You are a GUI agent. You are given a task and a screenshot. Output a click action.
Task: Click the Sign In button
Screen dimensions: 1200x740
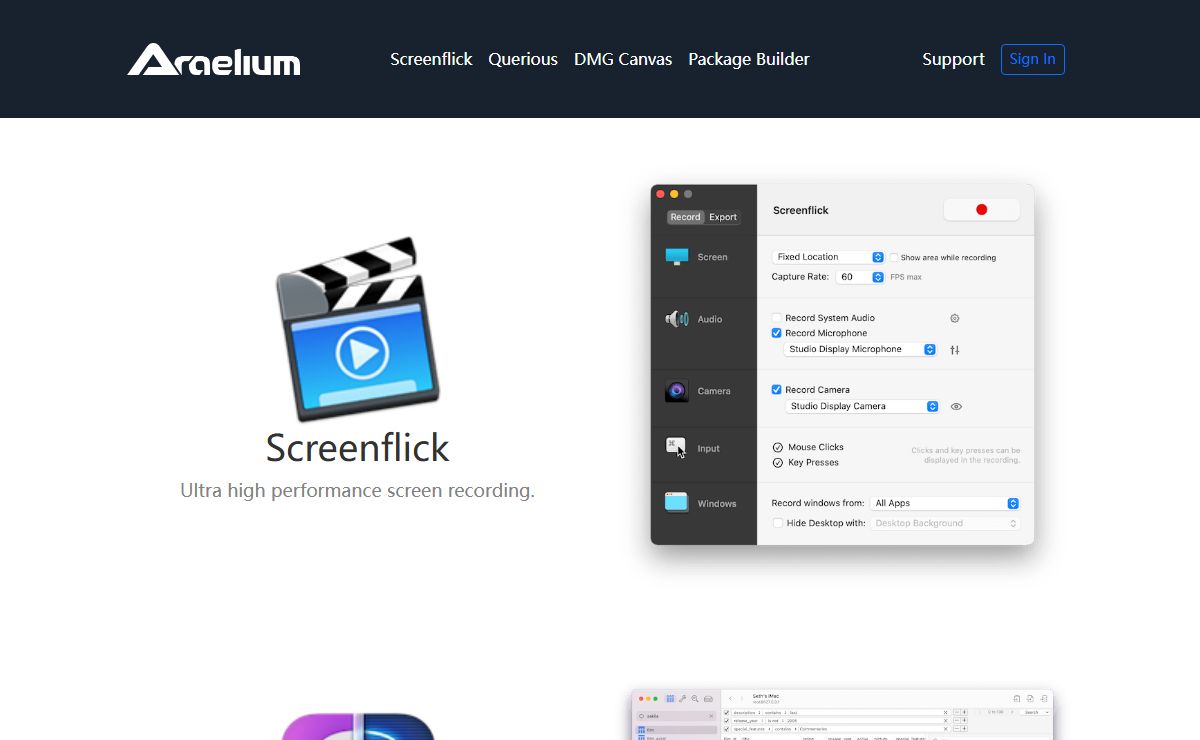point(1033,59)
